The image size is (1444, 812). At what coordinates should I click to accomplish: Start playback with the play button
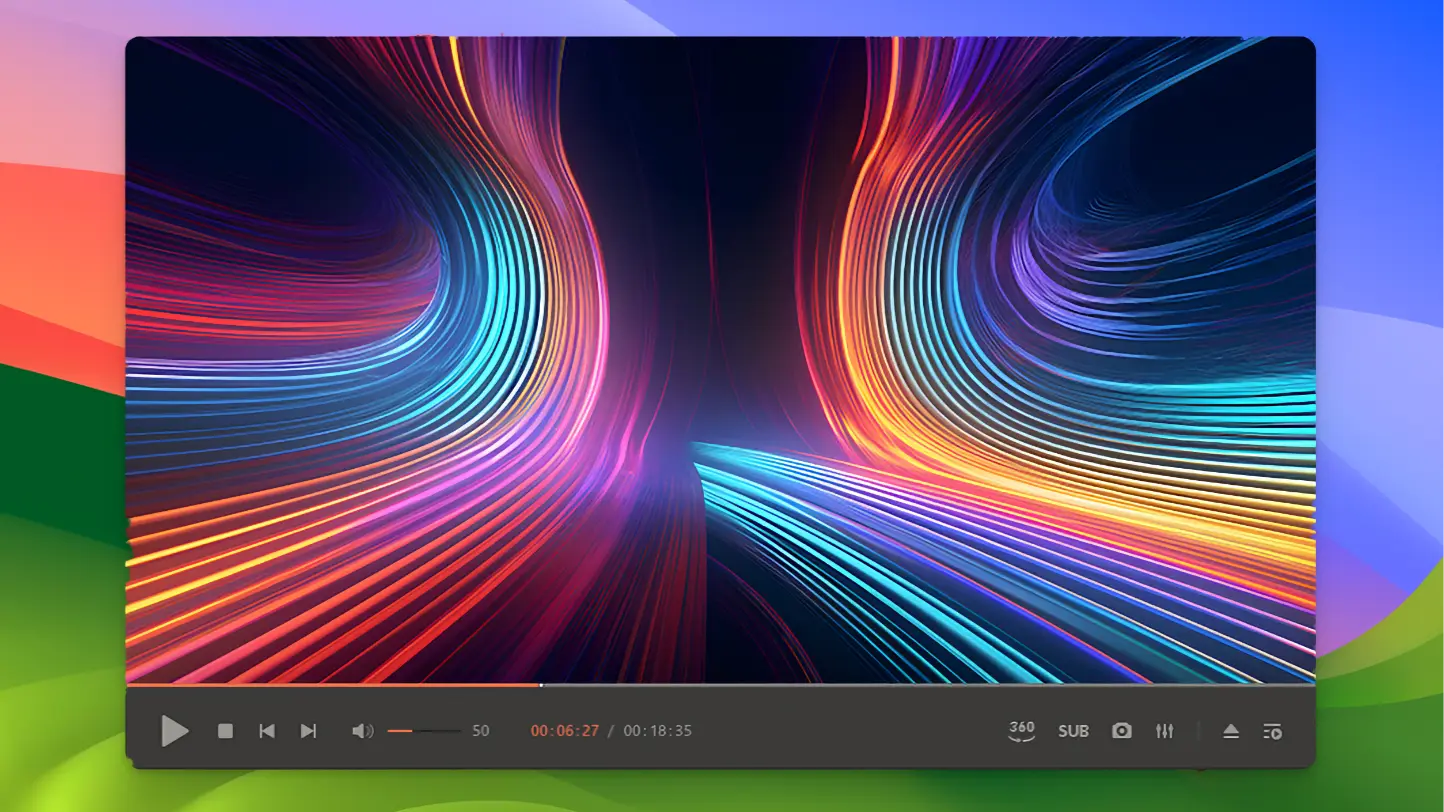tap(175, 731)
